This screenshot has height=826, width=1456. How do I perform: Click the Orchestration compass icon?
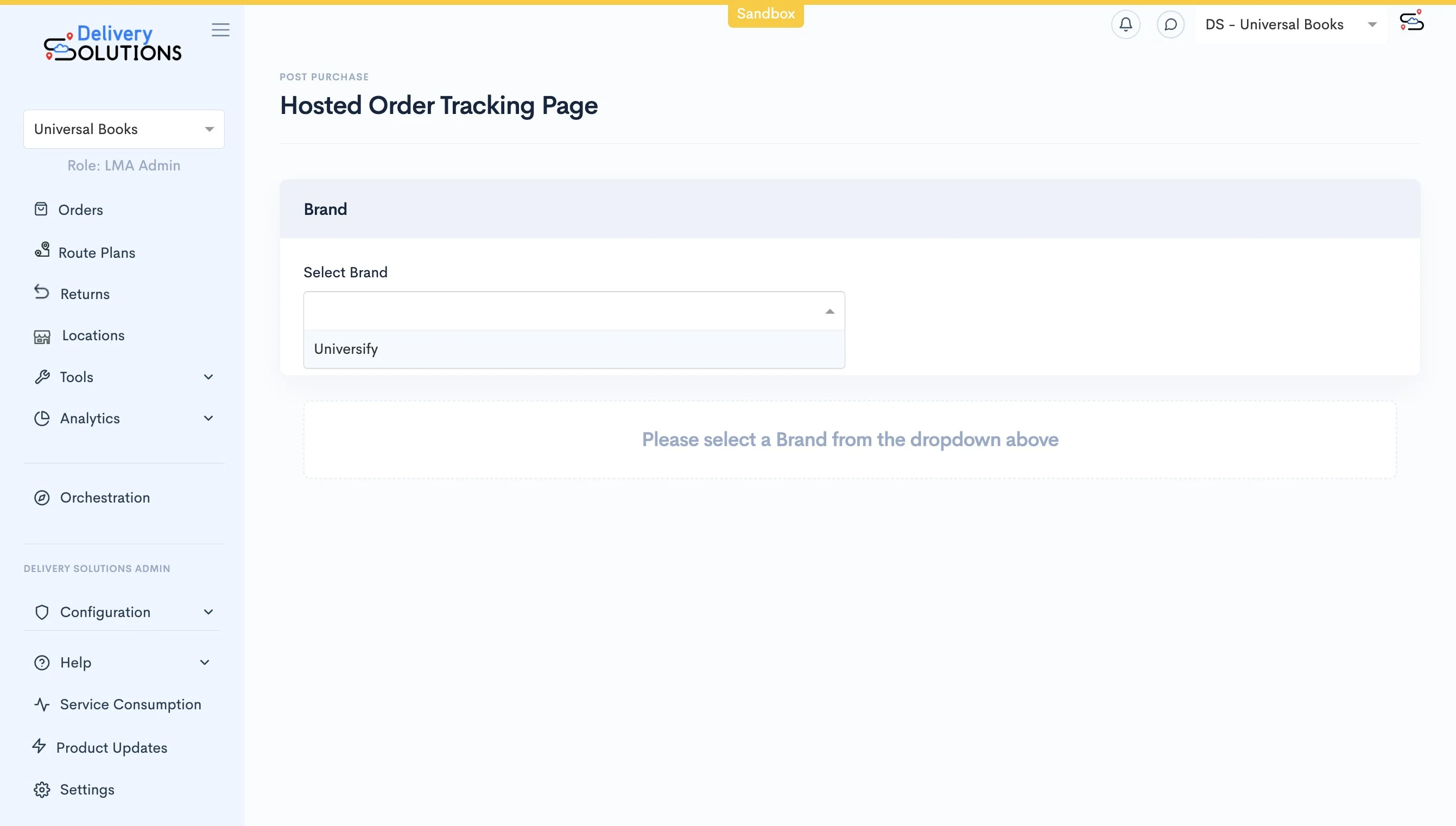pyautogui.click(x=42, y=498)
